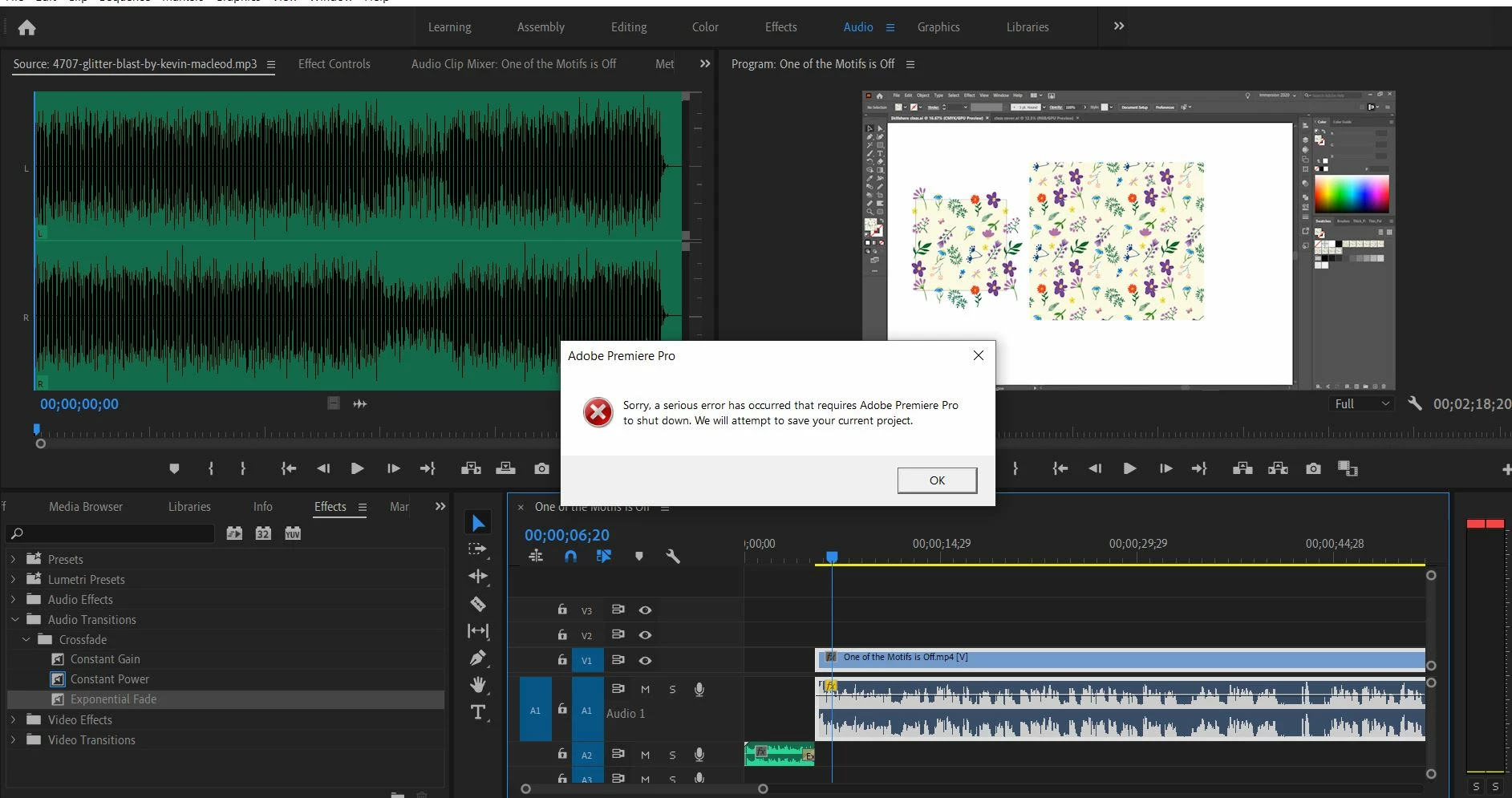Switch to the Color workspace

click(x=705, y=27)
